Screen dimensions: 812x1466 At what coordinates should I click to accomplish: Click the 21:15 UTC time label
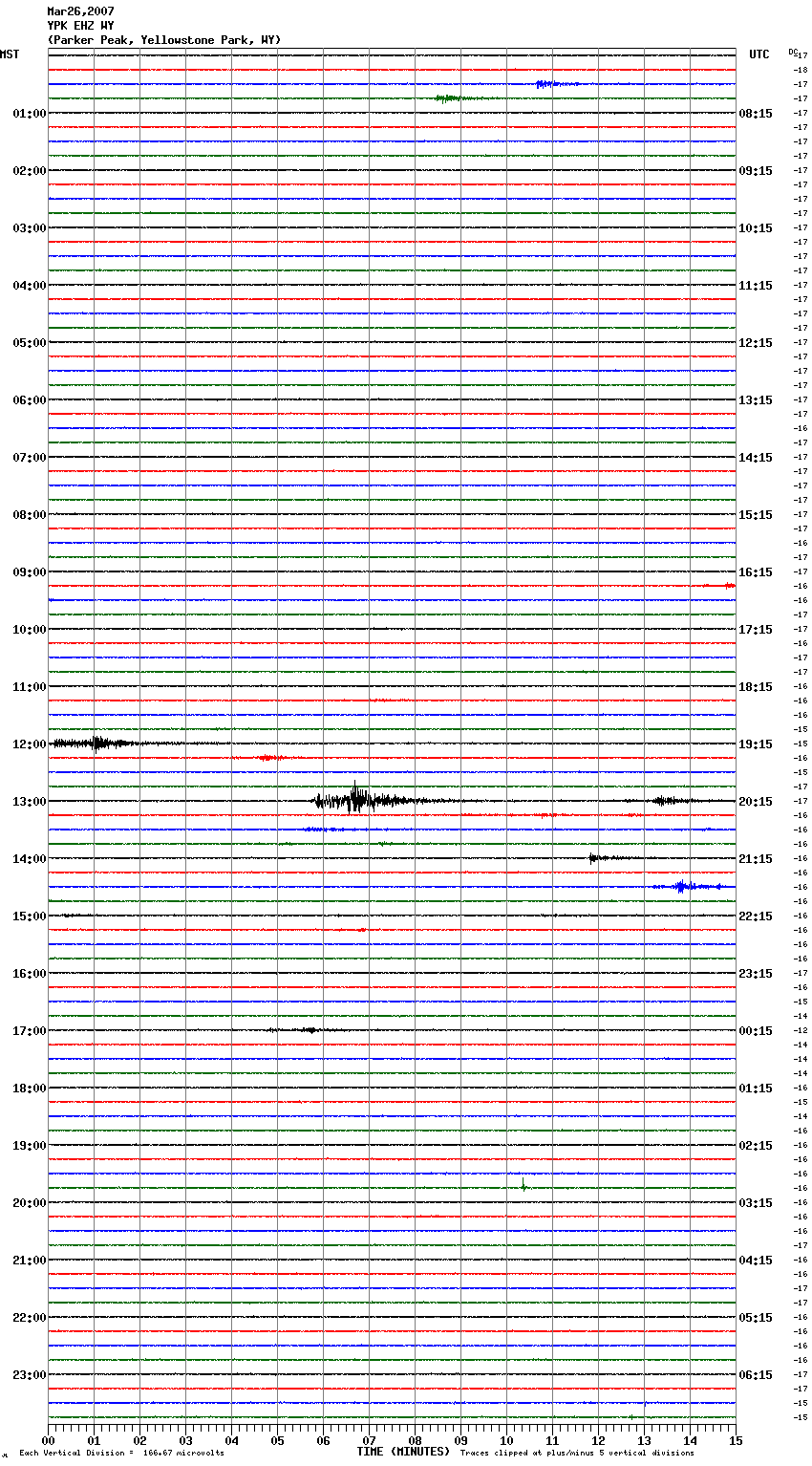pyautogui.click(x=756, y=859)
